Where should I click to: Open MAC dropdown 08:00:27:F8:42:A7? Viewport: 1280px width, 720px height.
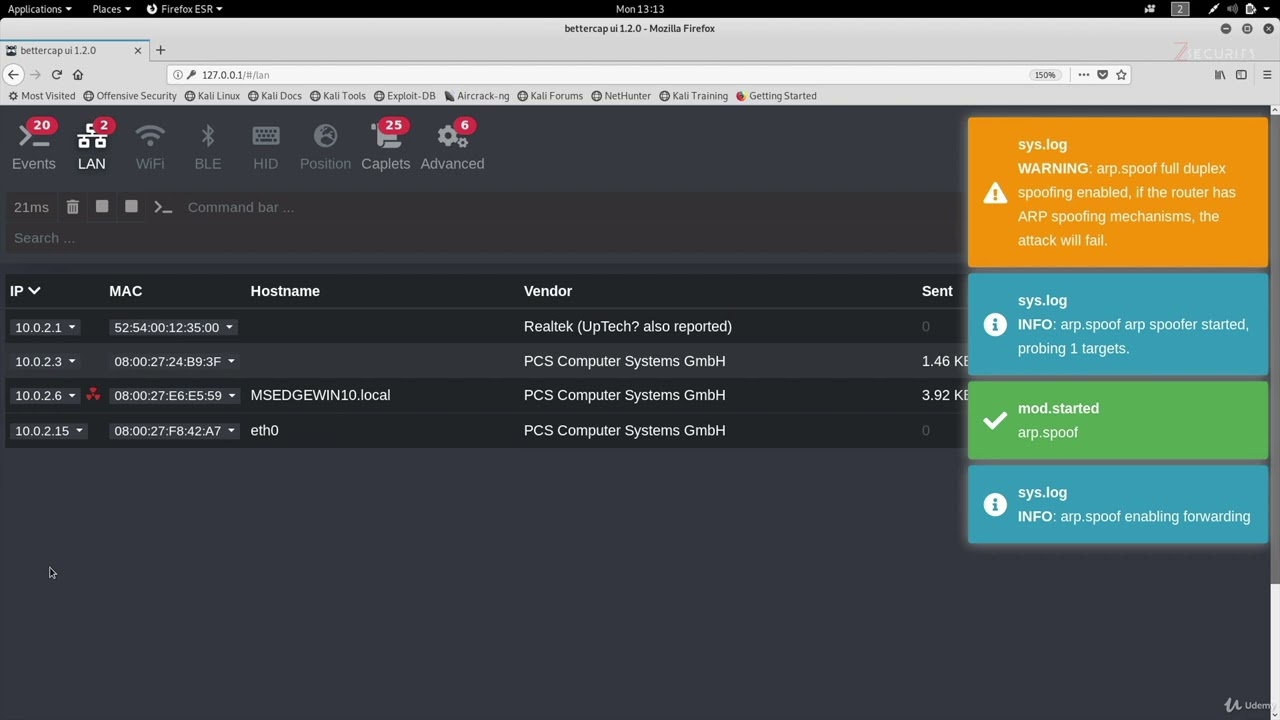click(x=174, y=430)
